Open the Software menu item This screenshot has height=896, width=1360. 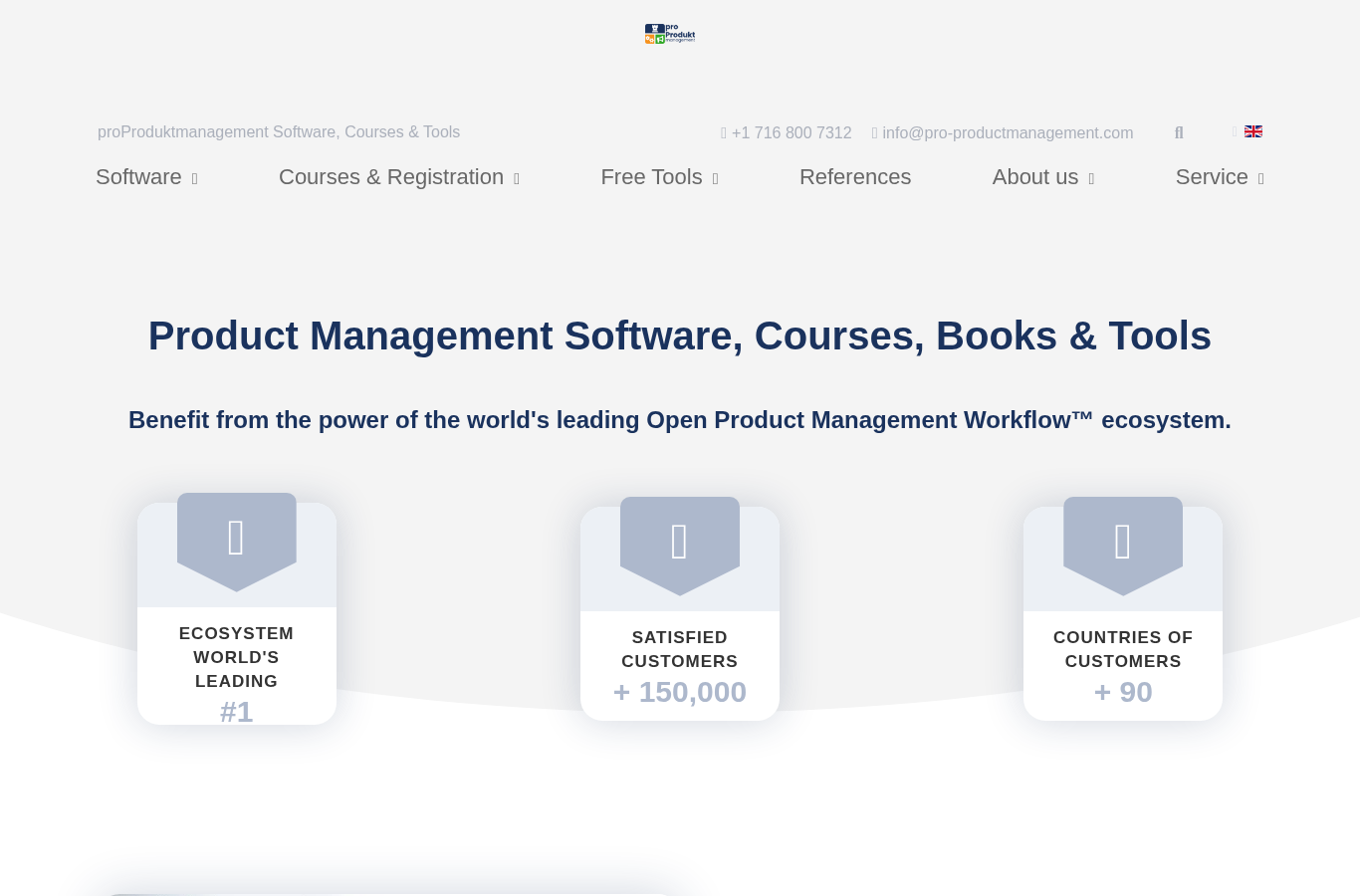click(x=138, y=177)
